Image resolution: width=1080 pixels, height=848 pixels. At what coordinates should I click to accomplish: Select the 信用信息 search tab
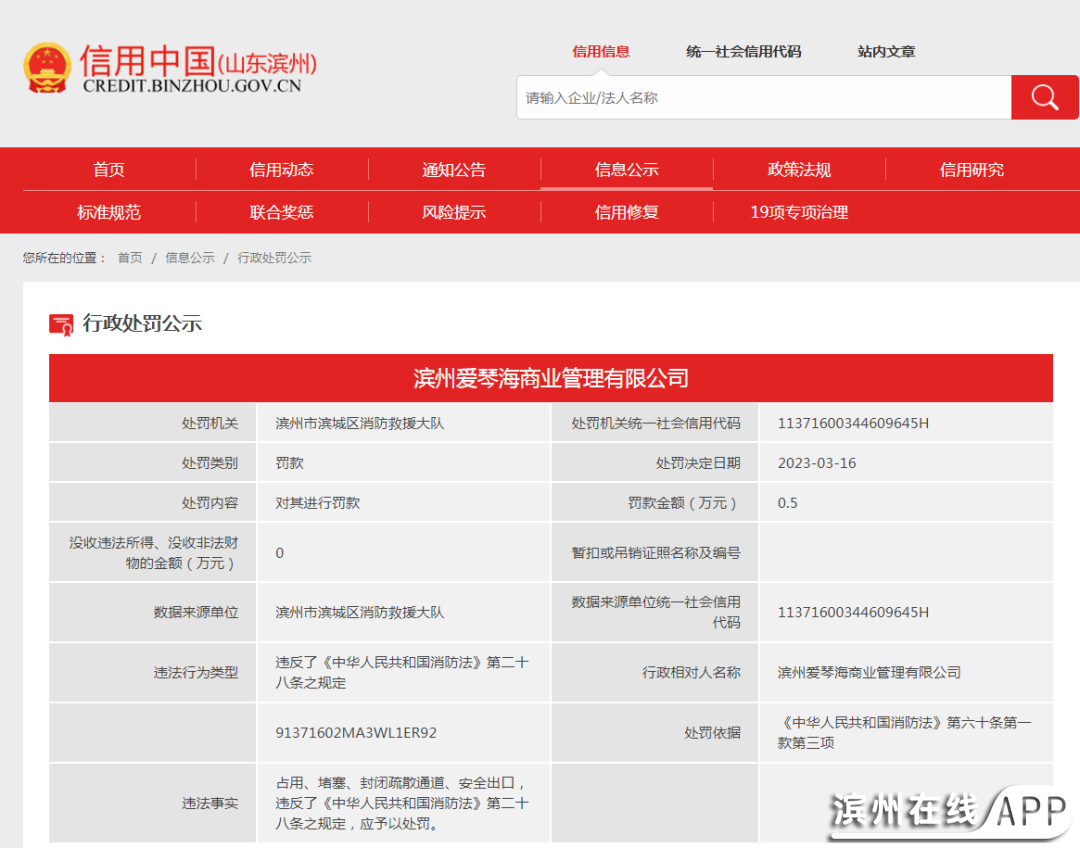600,52
